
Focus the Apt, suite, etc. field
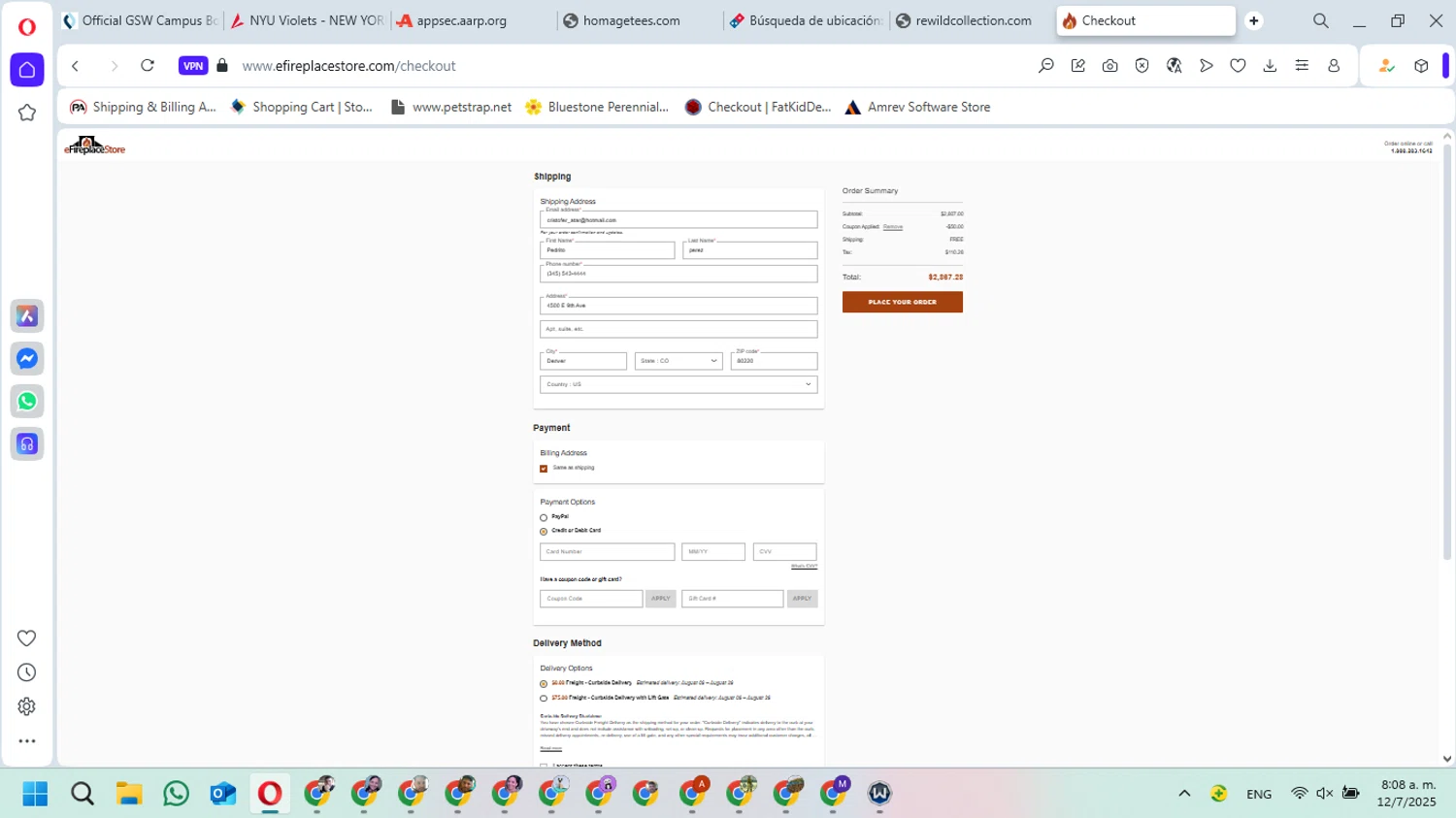point(678,329)
